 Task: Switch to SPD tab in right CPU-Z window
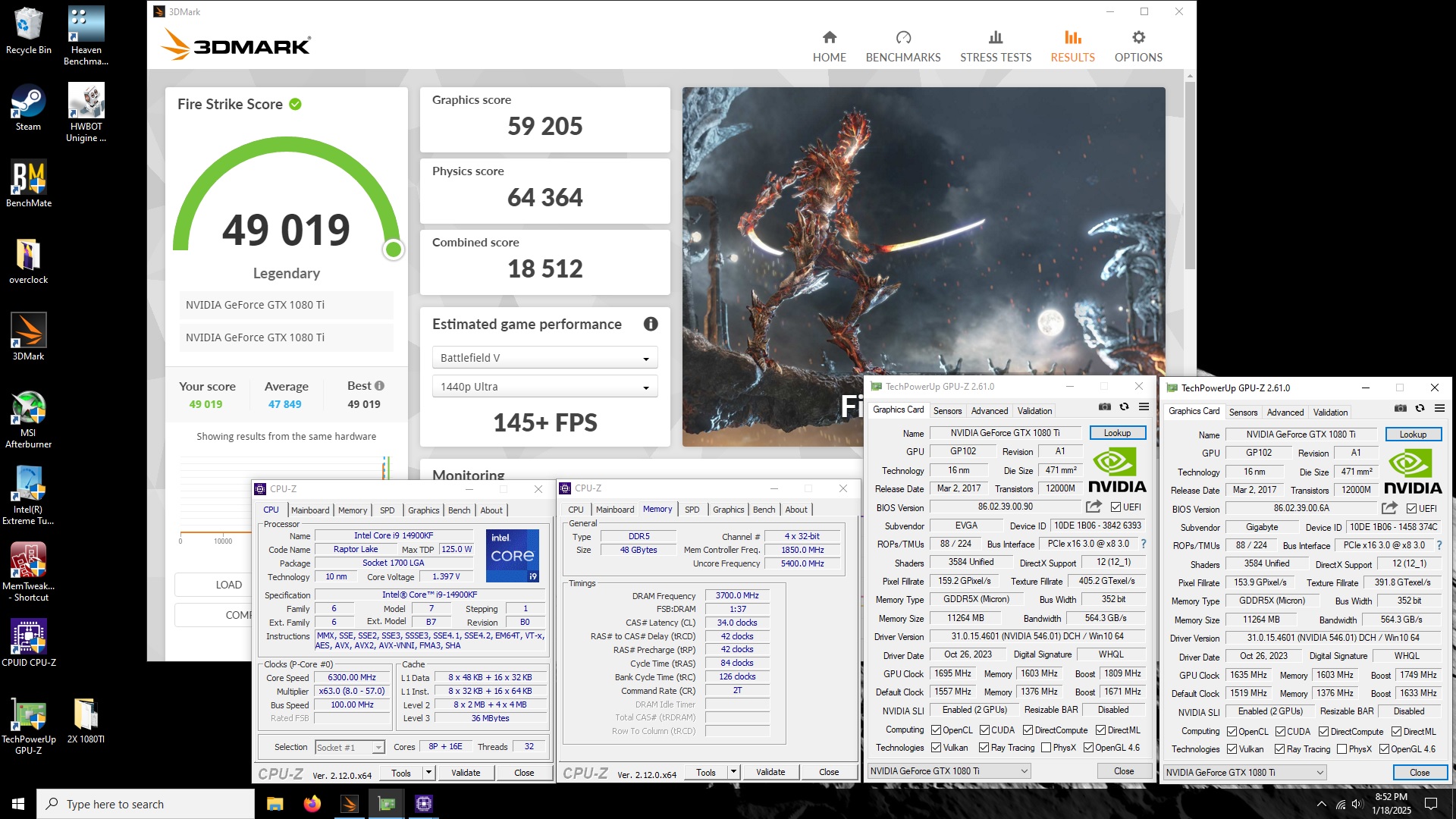point(692,510)
